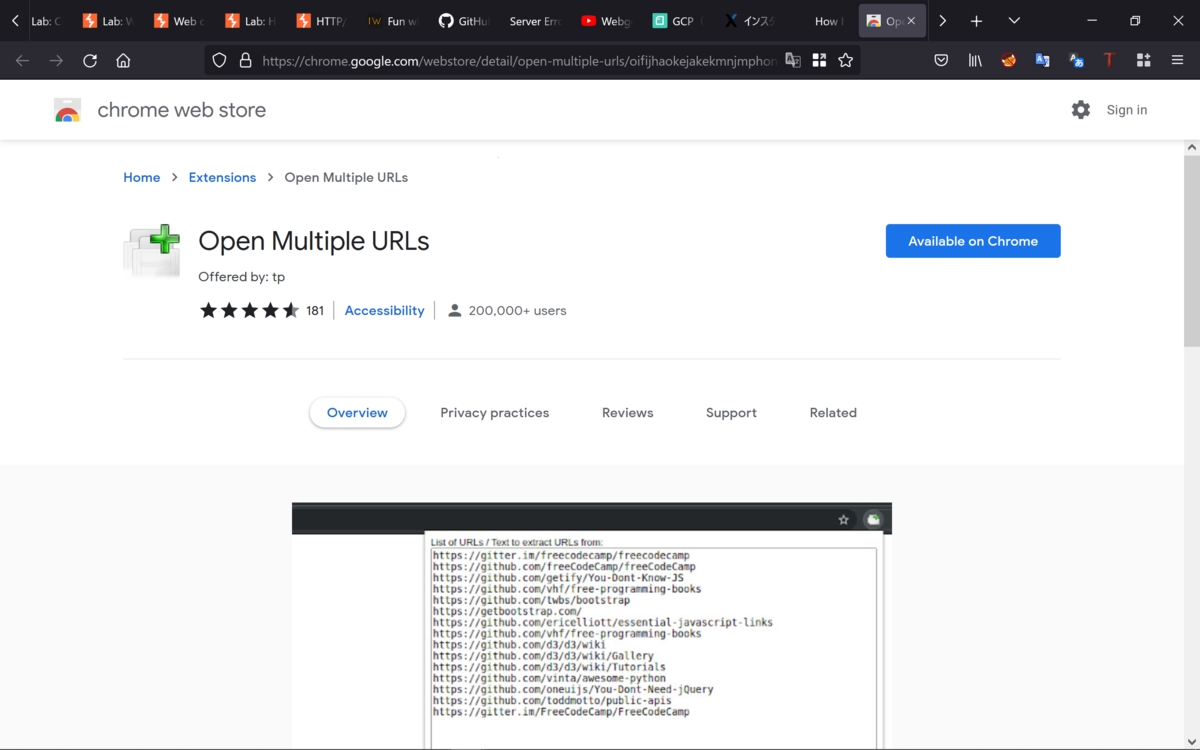This screenshot has height=750, width=1200.
Task: Click the QR grid icon in address bar
Action: pyautogui.click(x=819, y=61)
